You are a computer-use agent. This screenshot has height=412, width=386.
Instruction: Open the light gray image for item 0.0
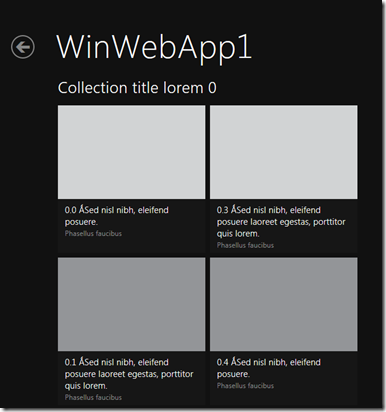coord(131,152)
